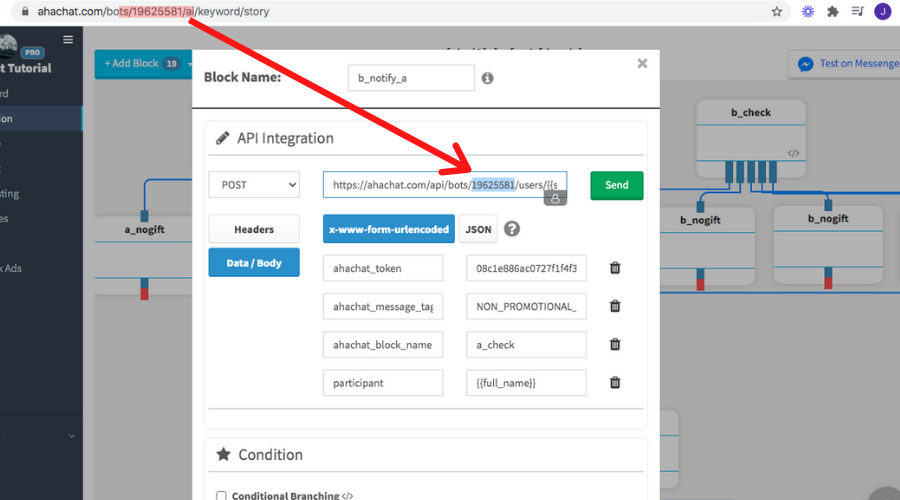
Task: Tick the Conditional Branching checkbox
Action: [221, 495]
